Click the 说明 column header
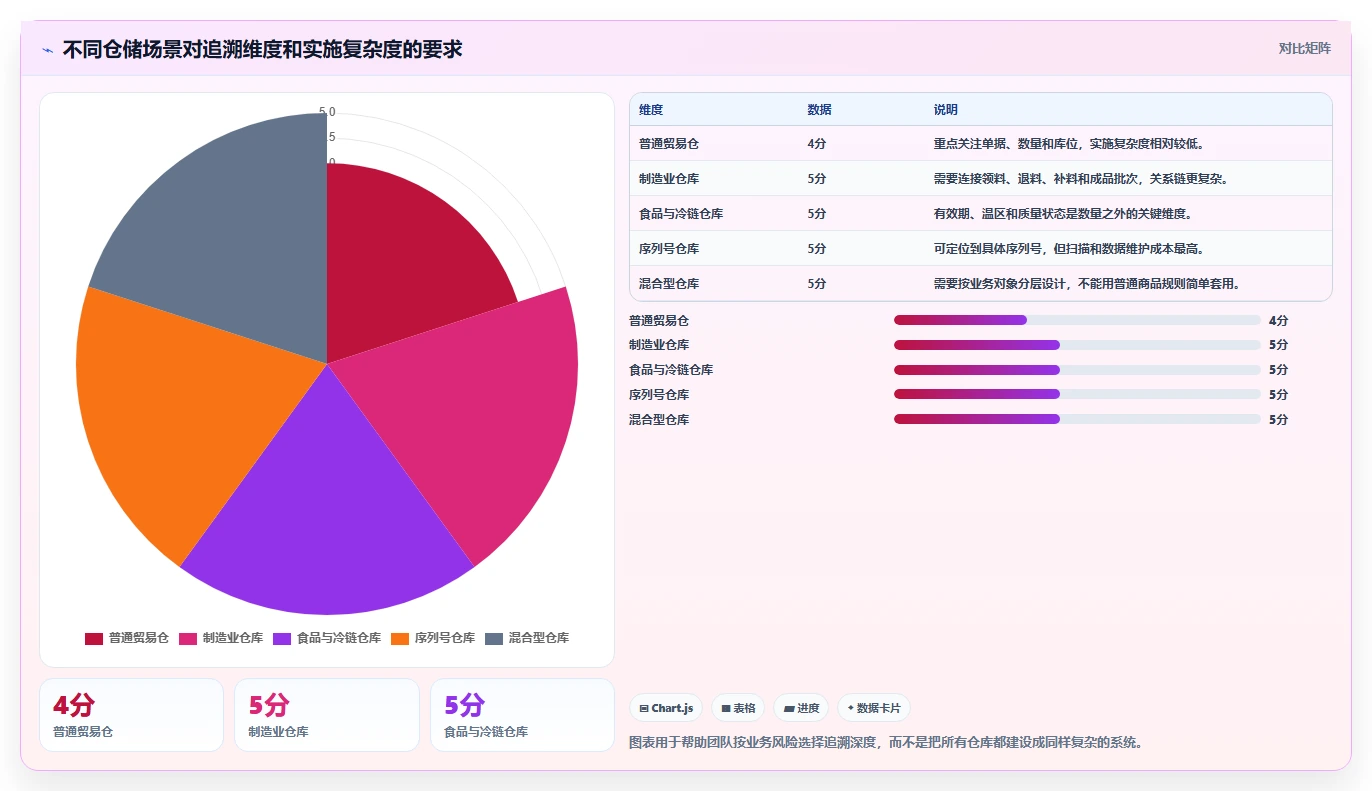Image resolution: width=1372 pixels, height=791 pixels. click(945, 110)
